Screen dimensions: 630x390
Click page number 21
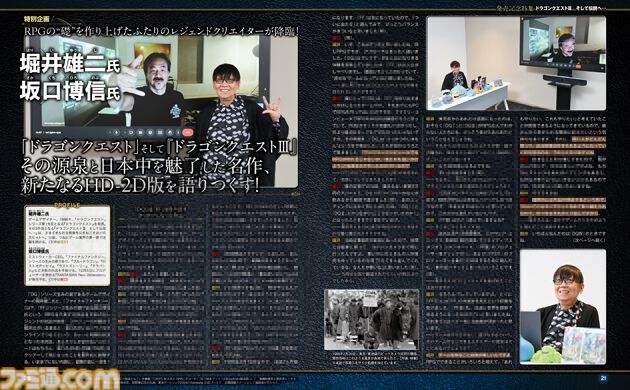[603, 378]
